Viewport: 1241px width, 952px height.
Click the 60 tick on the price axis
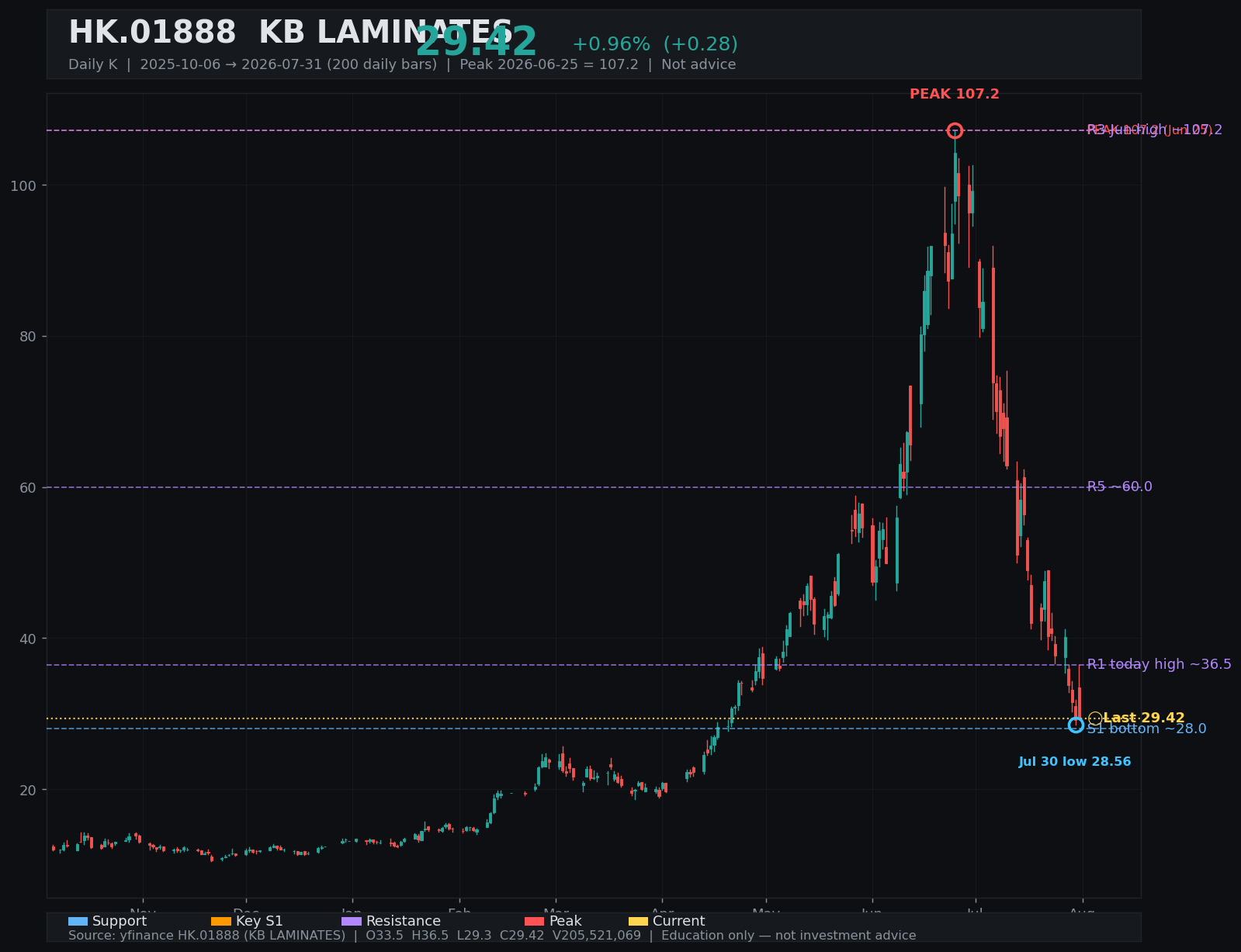(x=29, y=487)
